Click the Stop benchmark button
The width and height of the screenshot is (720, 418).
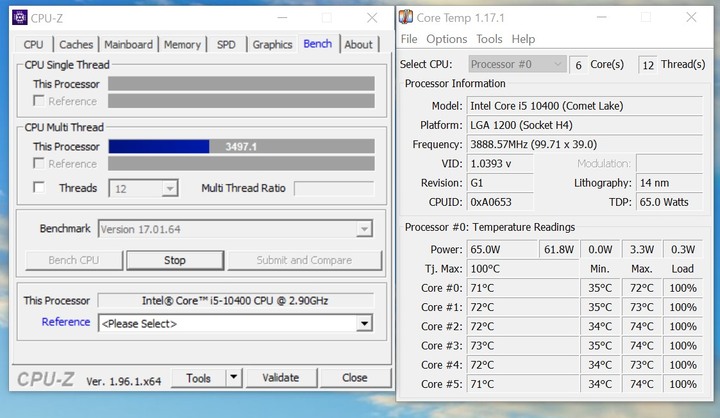click(x=175, y=260)
